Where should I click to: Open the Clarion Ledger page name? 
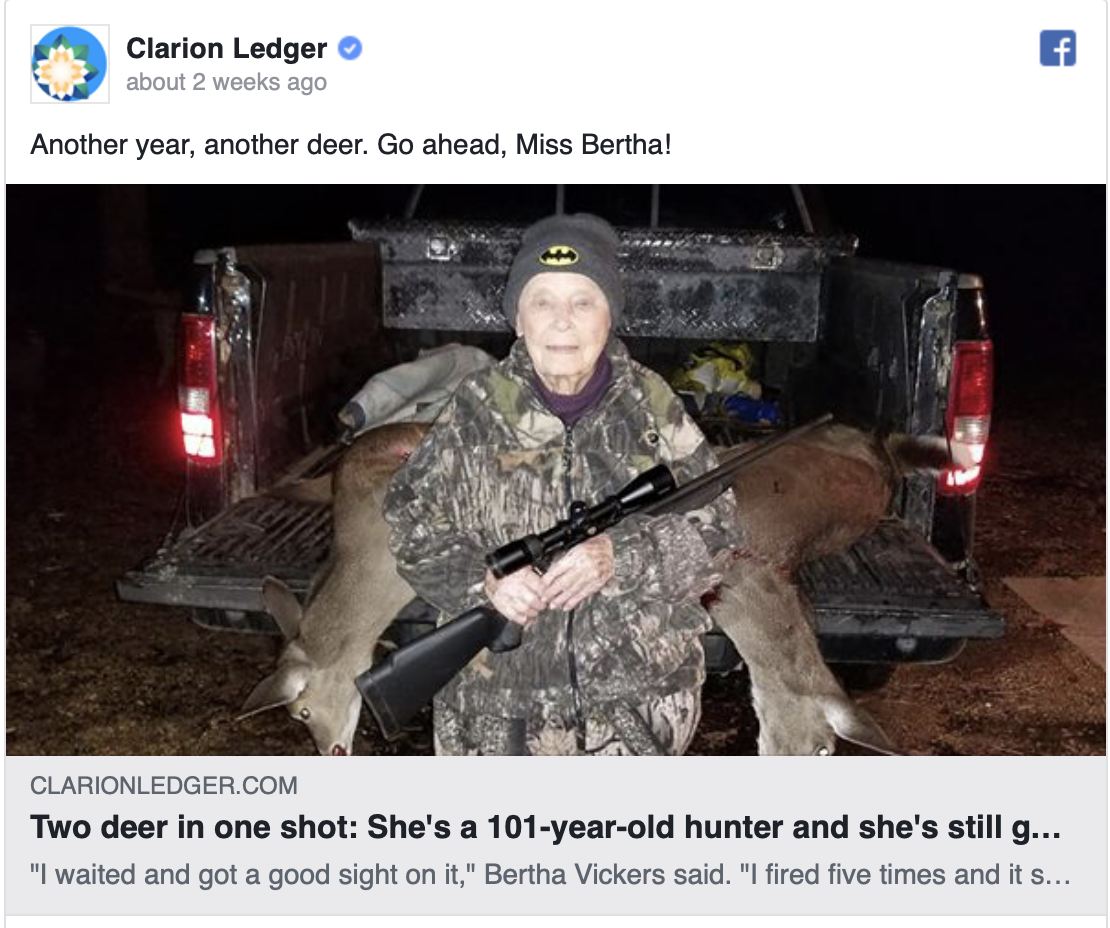tap(226, 48)
